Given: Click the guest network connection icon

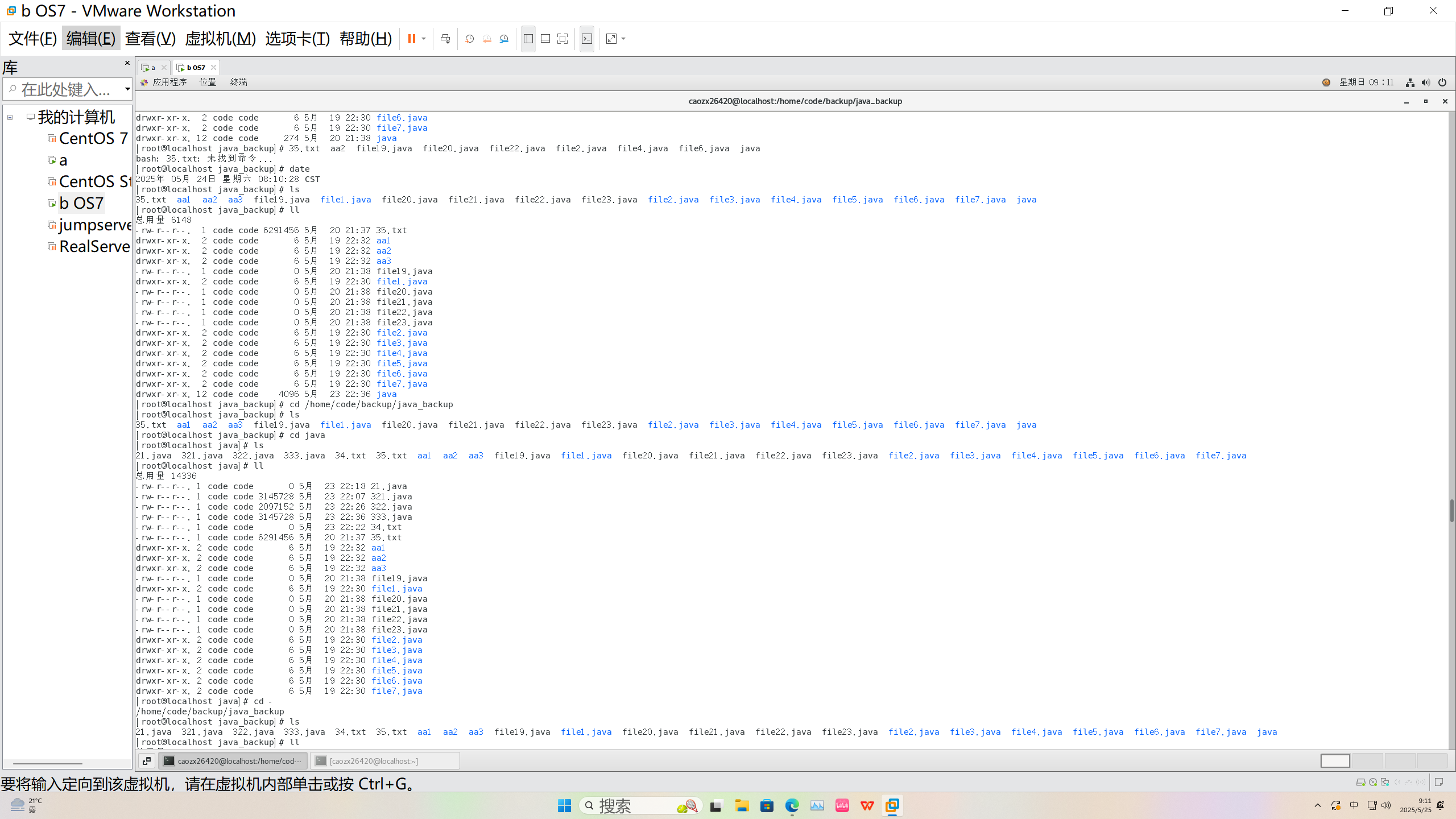Looking at the screenshot, I should coord(1410,82).
